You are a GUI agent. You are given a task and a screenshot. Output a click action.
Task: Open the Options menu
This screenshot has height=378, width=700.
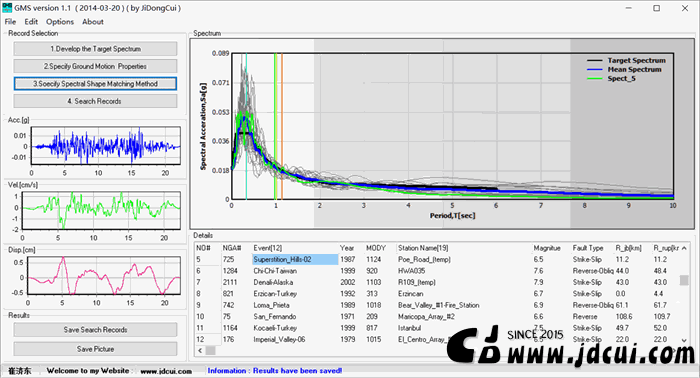coord(60,21)
